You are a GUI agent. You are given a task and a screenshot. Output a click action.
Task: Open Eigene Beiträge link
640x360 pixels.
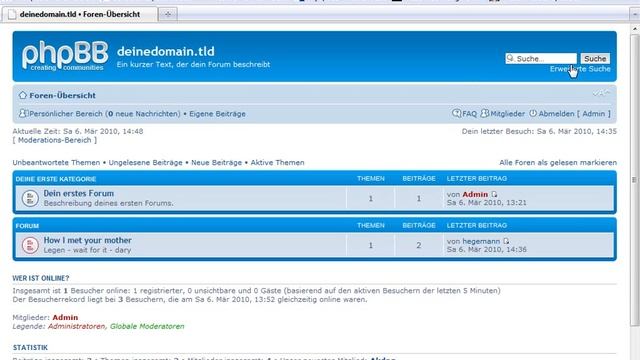coord(217,114)
